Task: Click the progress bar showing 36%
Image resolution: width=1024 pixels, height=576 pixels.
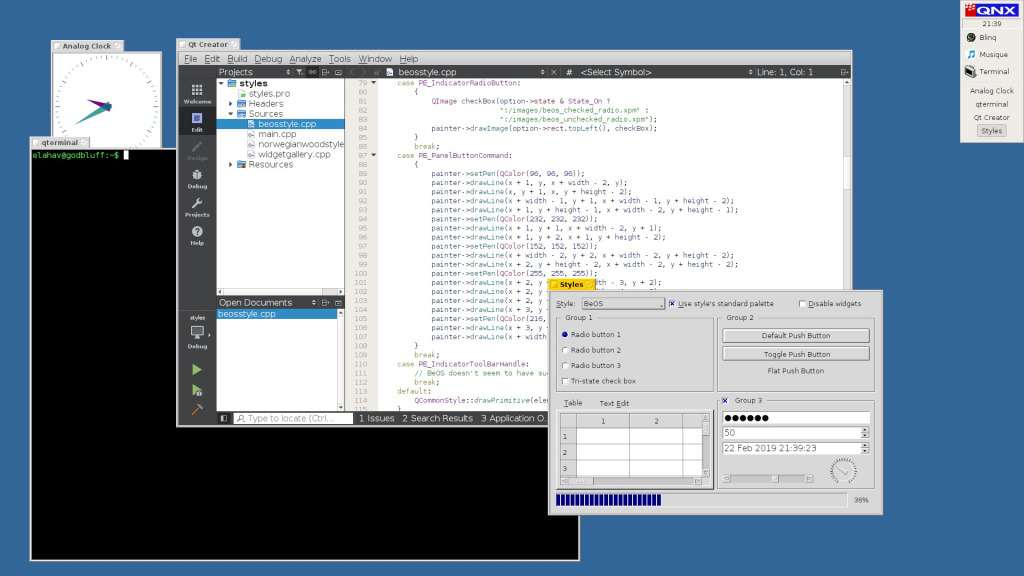Action: (x=701, y=500)
